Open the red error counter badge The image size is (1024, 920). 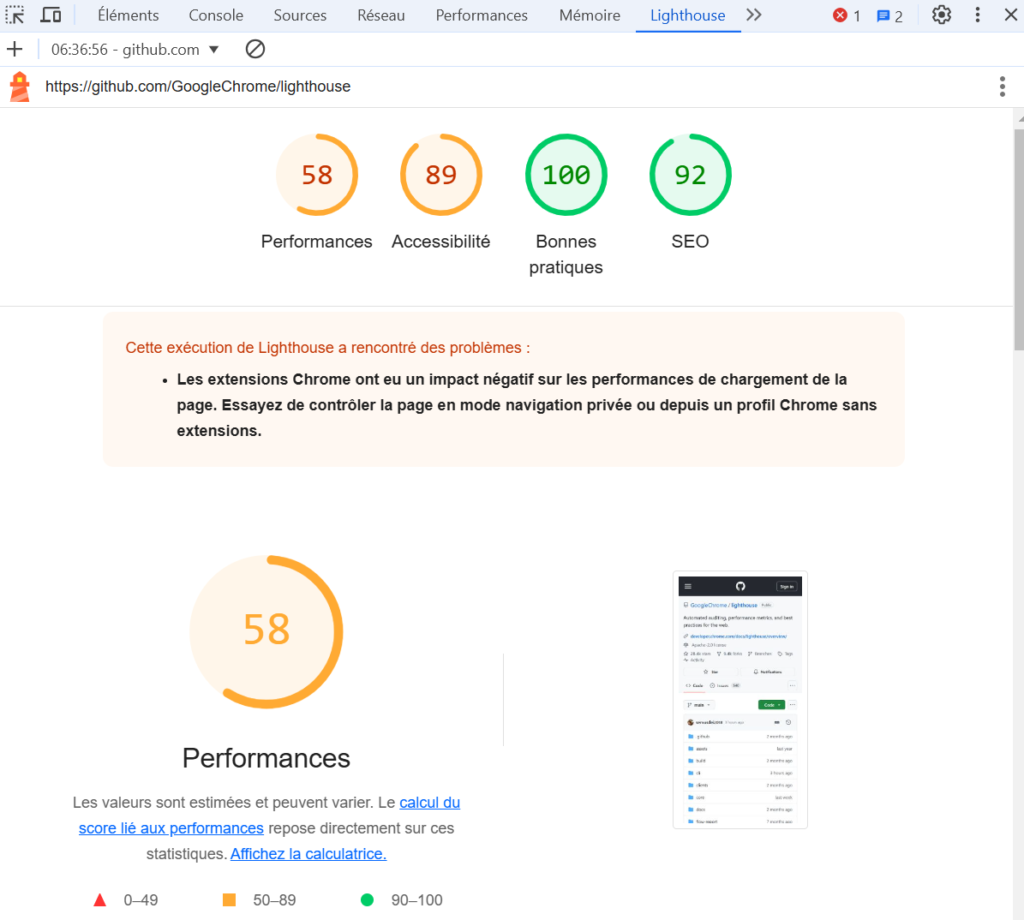(x=846, y=16)
